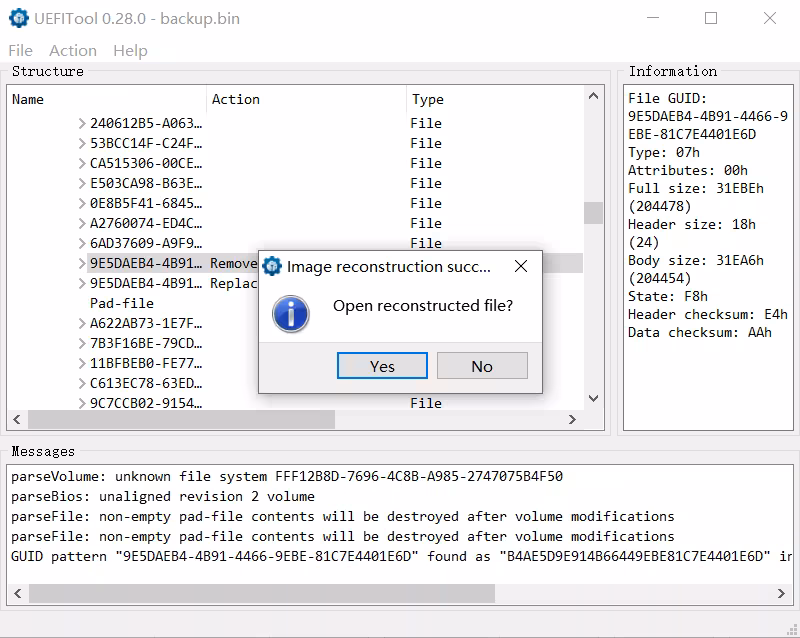The height and width of the screenshot is (638, 800).
Task: Expand the A622AB73-1E7F tree item
Action: [82, 324]
